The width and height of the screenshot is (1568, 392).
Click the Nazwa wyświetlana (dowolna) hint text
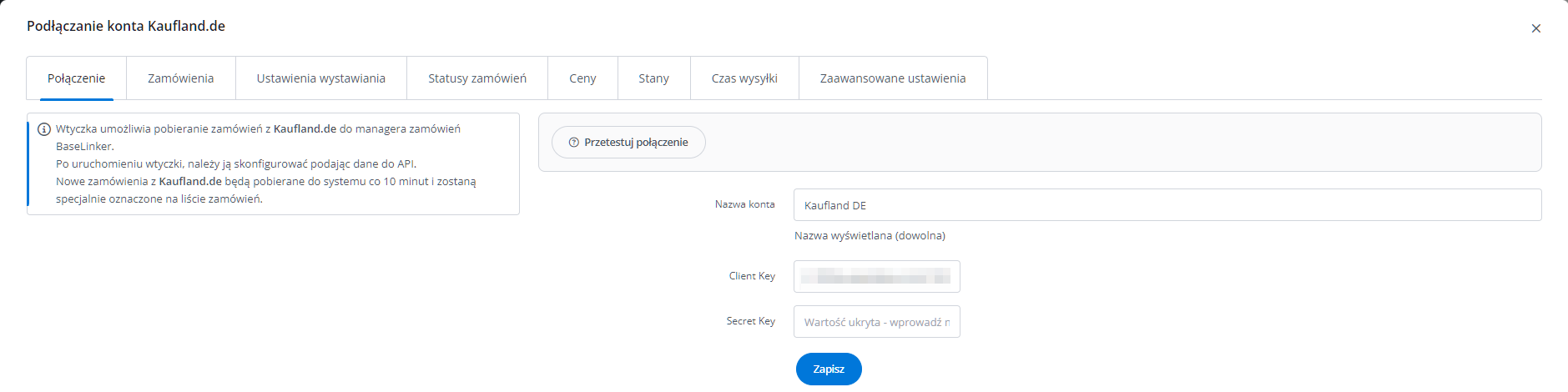[870, 236]
